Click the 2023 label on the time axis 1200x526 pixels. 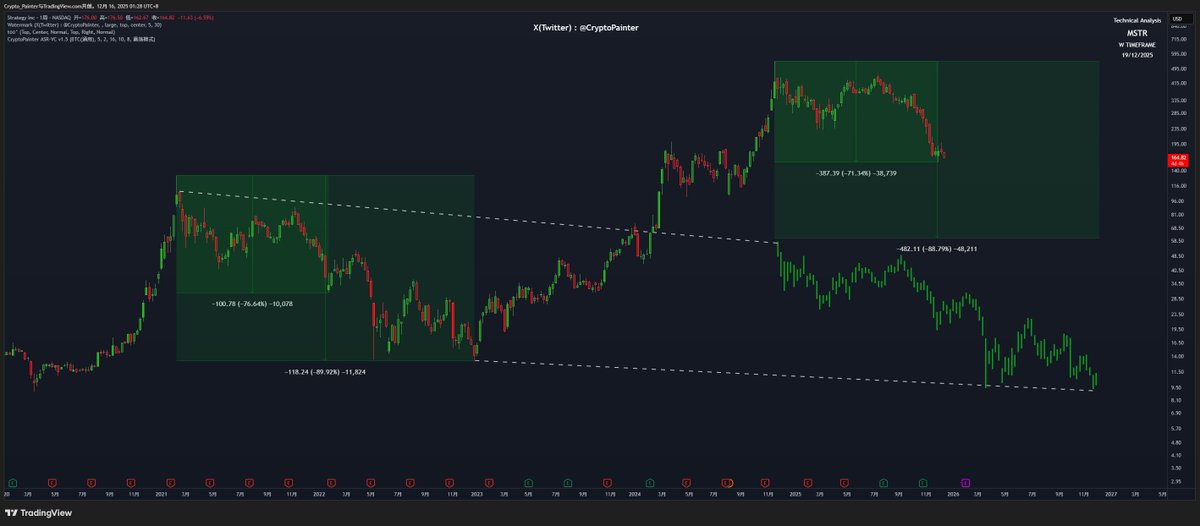pos(476,494)
